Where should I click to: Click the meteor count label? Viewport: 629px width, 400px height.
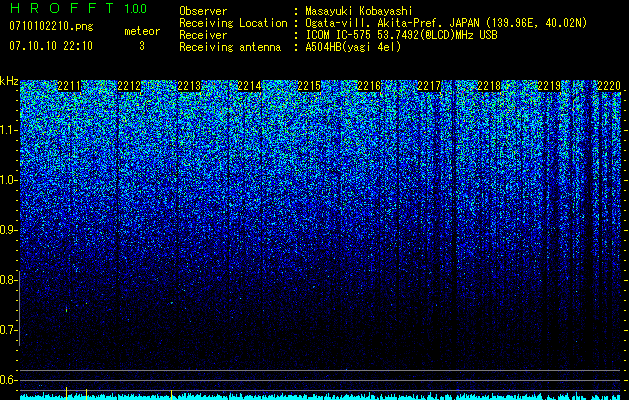[142, 31]
